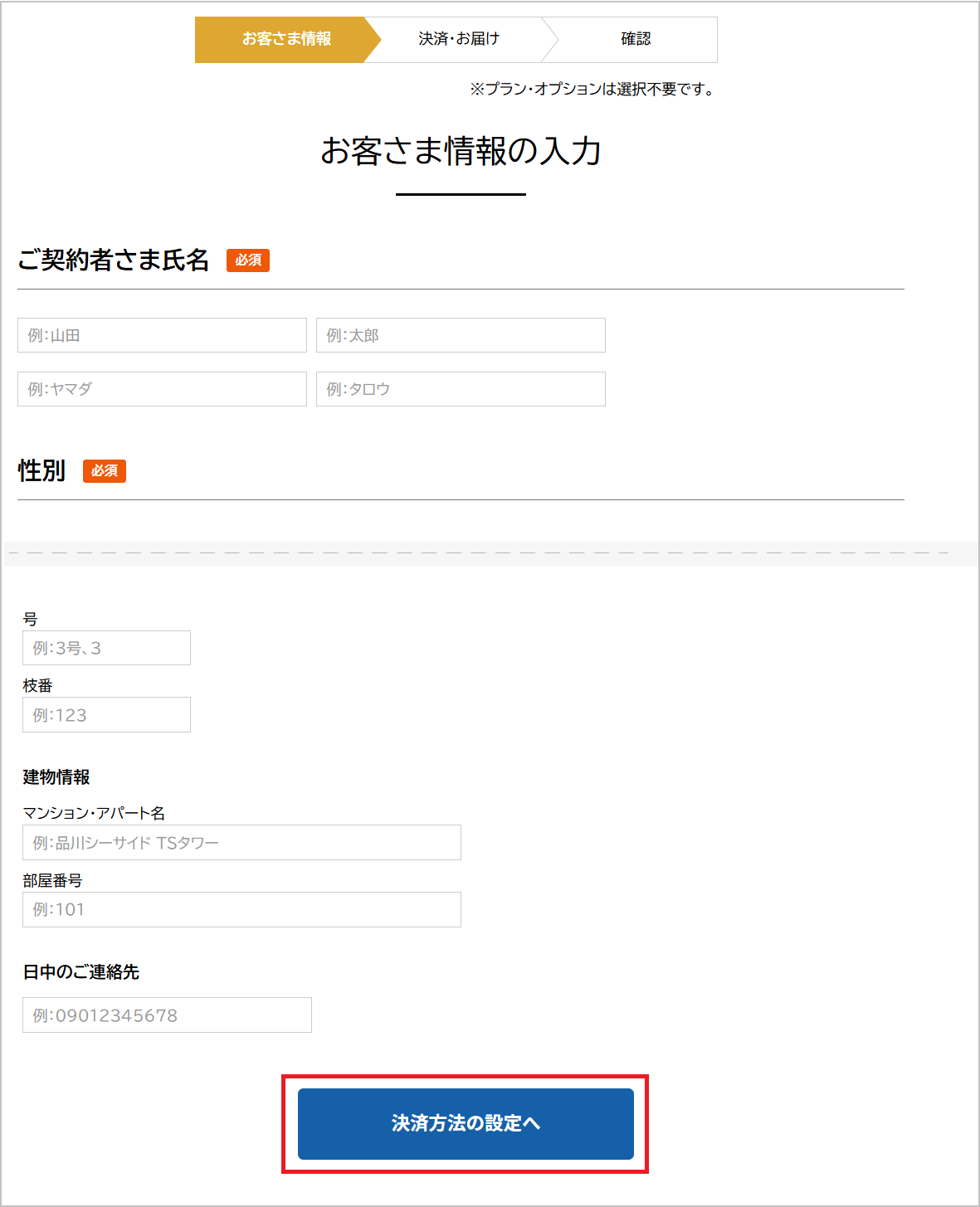
Task: Click the プラン・オプション note text
Action: pyautogui.click(x=592, y=89)
